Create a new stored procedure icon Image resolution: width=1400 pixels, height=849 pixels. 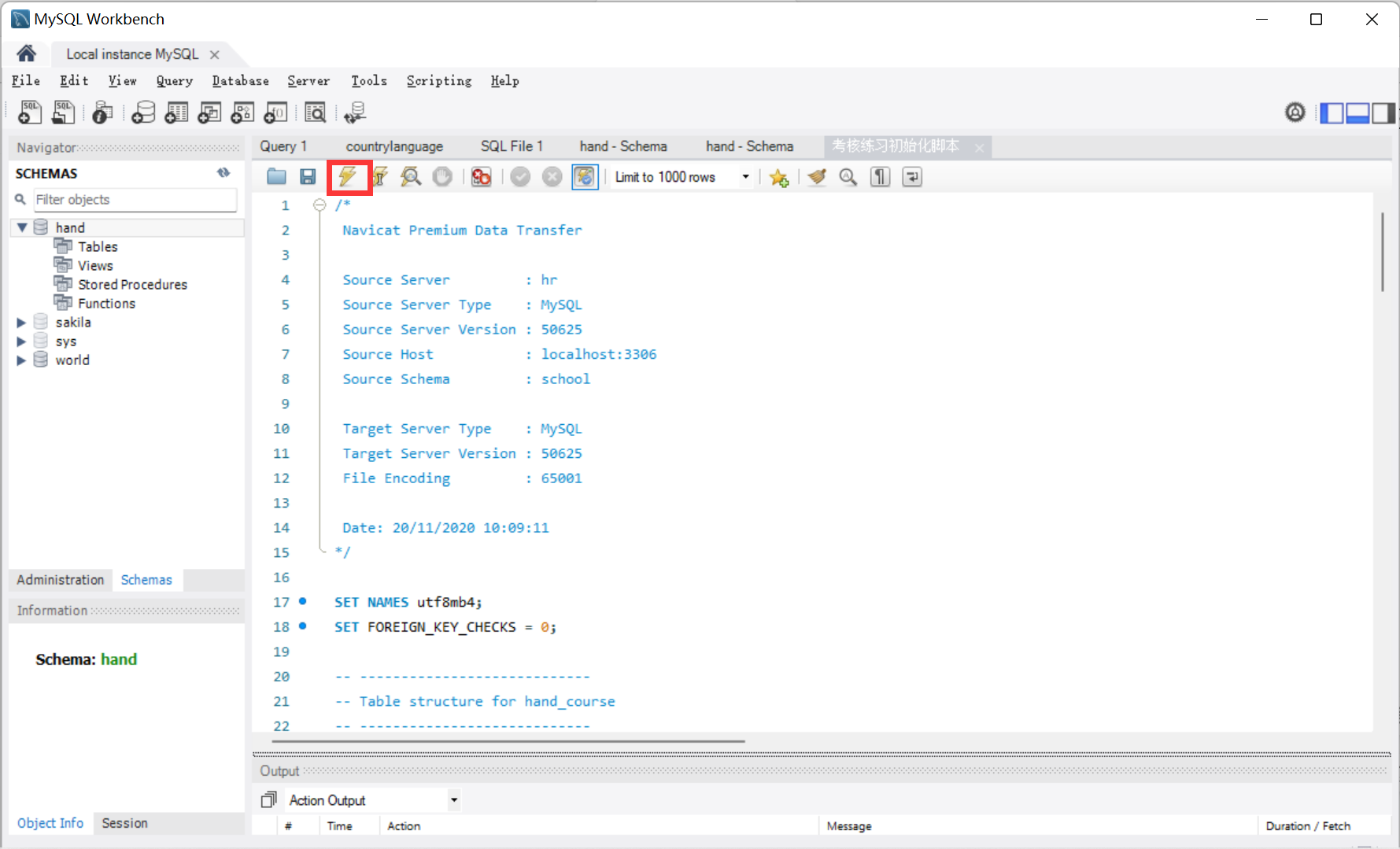[242, 113]
